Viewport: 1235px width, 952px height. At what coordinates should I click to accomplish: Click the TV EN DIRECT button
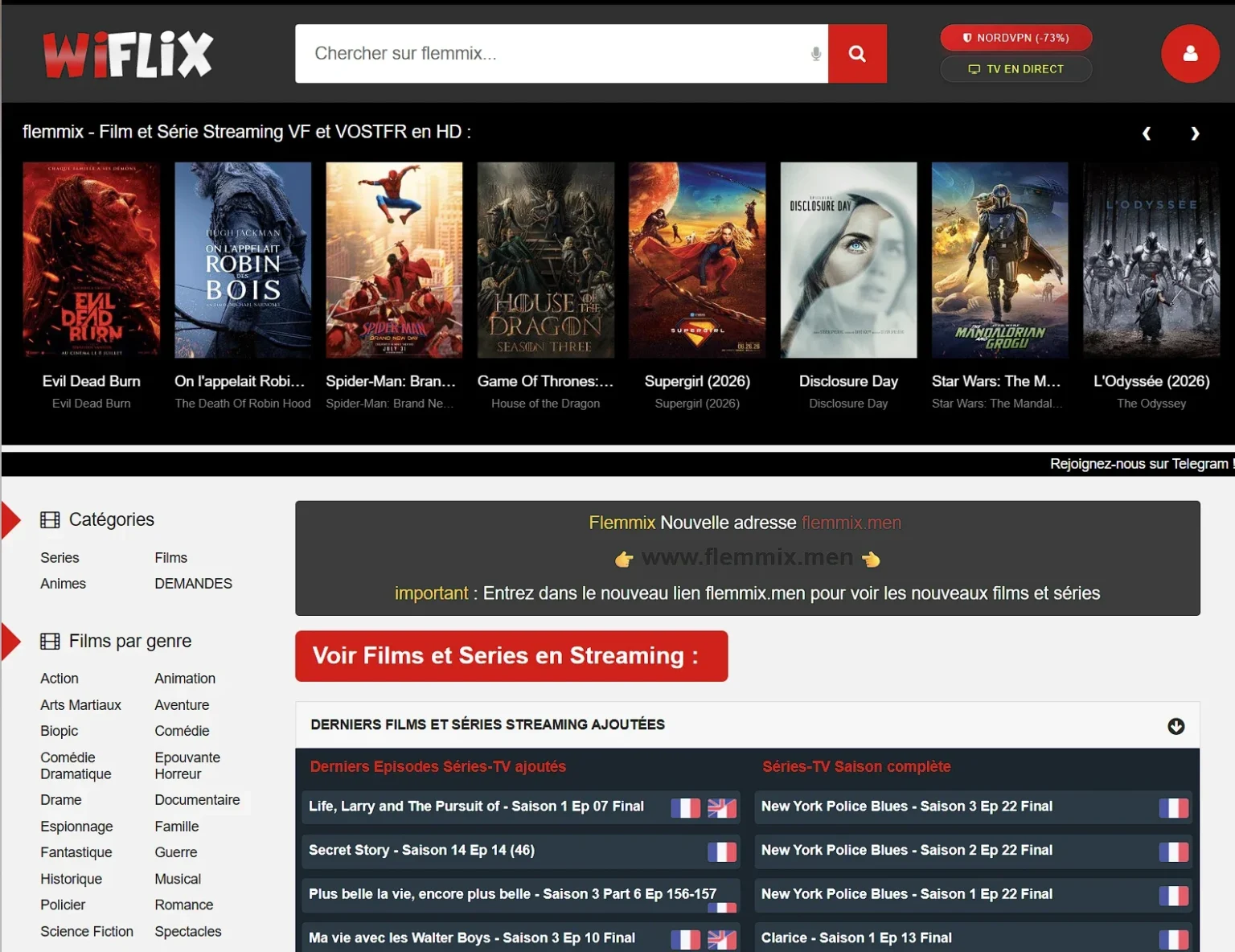(x=1016, y=69)
